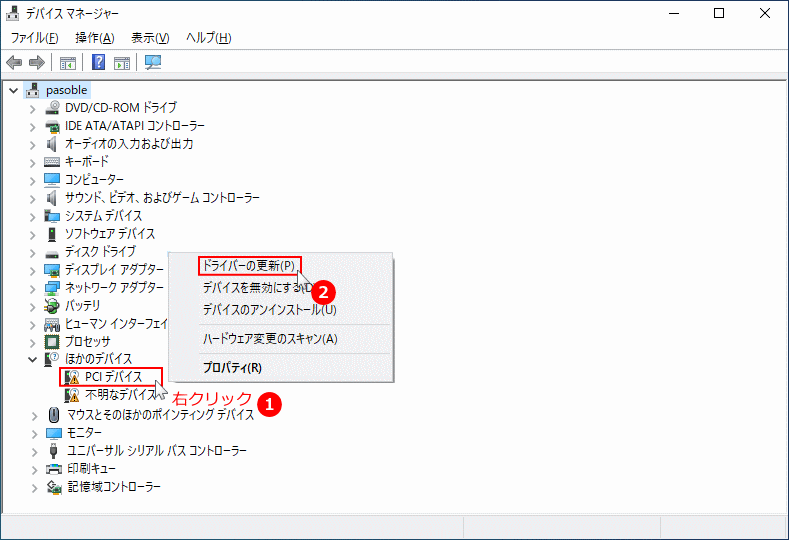The image size is (789, 540).
Task: Click the システム デバイス icon
Action: 52,216
